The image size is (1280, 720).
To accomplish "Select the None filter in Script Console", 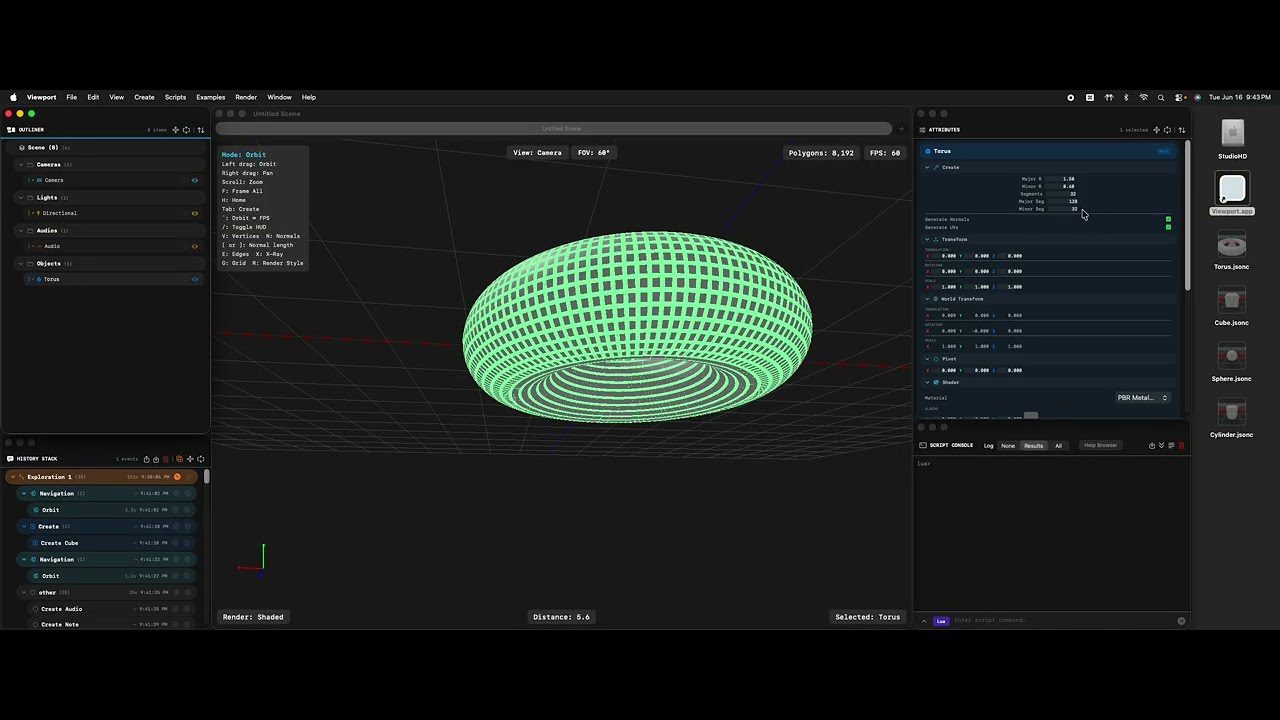I will pyautogui.click(x=1008, y=446).
